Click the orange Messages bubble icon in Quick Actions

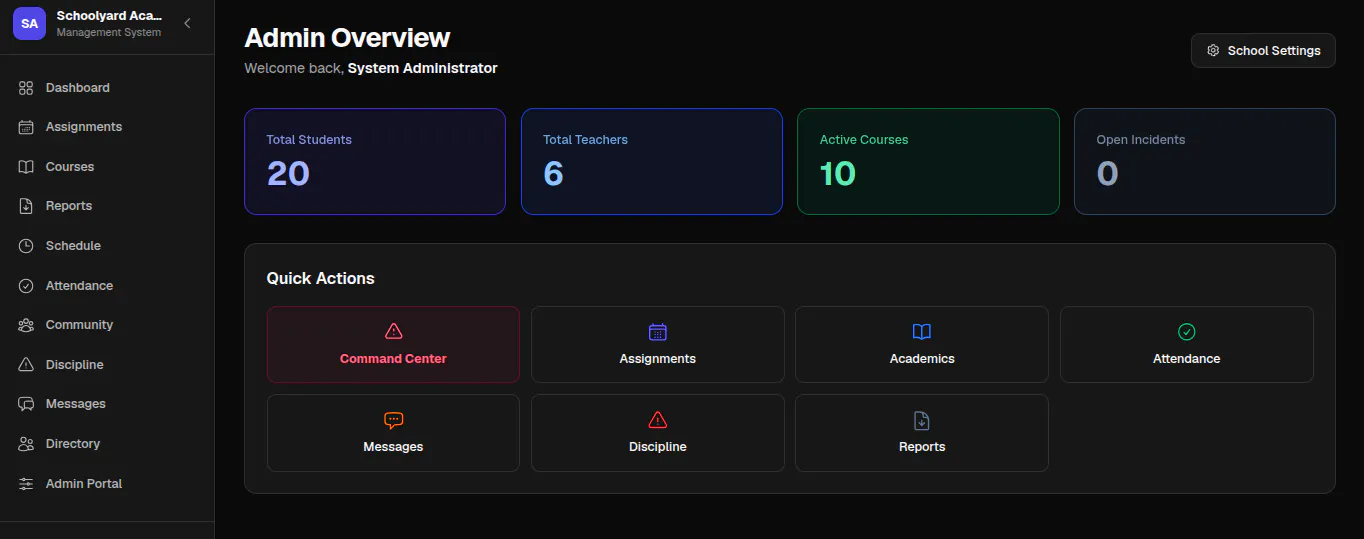[393, 420]
